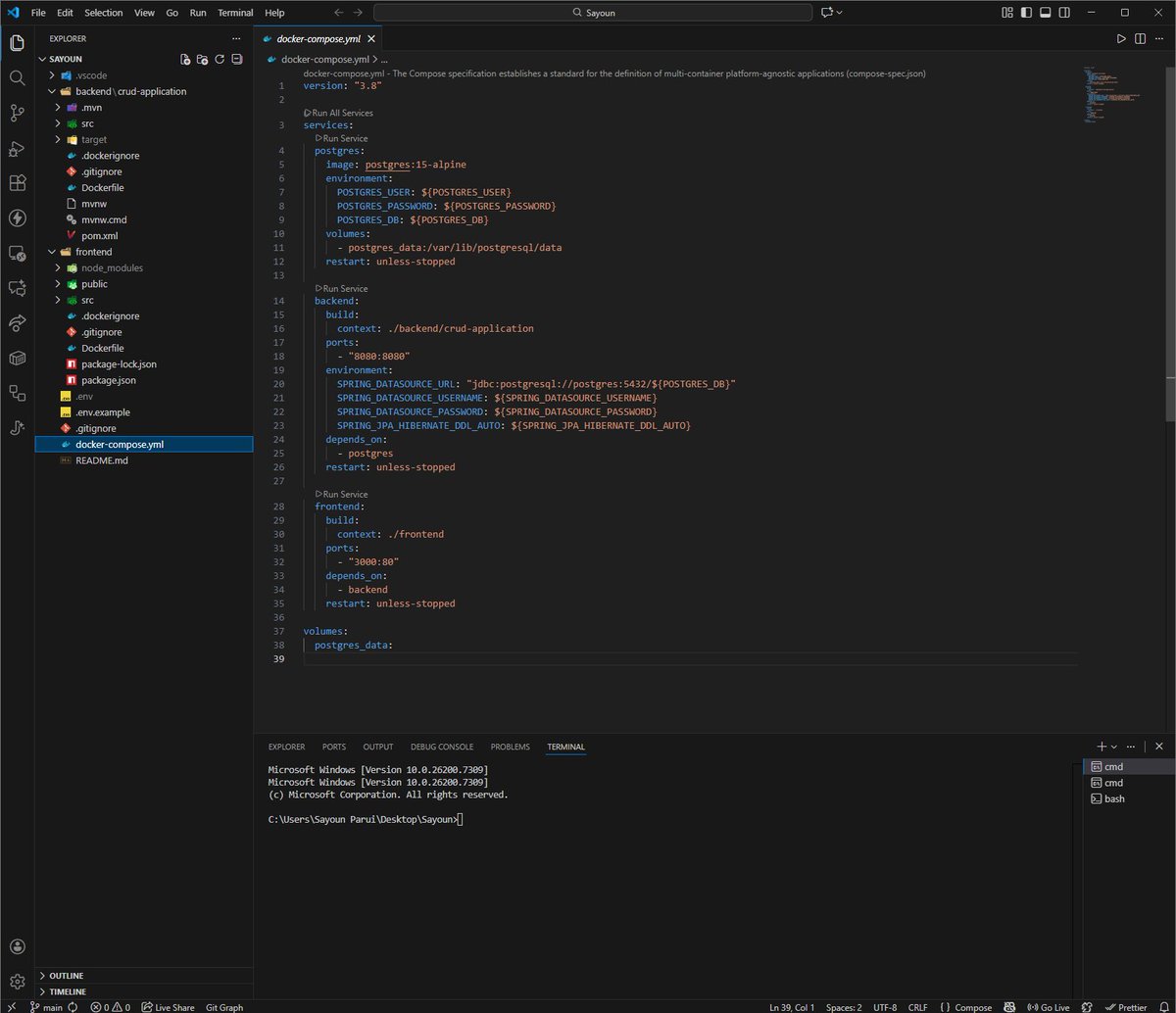1176x1013 pixels.
Task: Close the terminal panel
Action: [1159, 747]
